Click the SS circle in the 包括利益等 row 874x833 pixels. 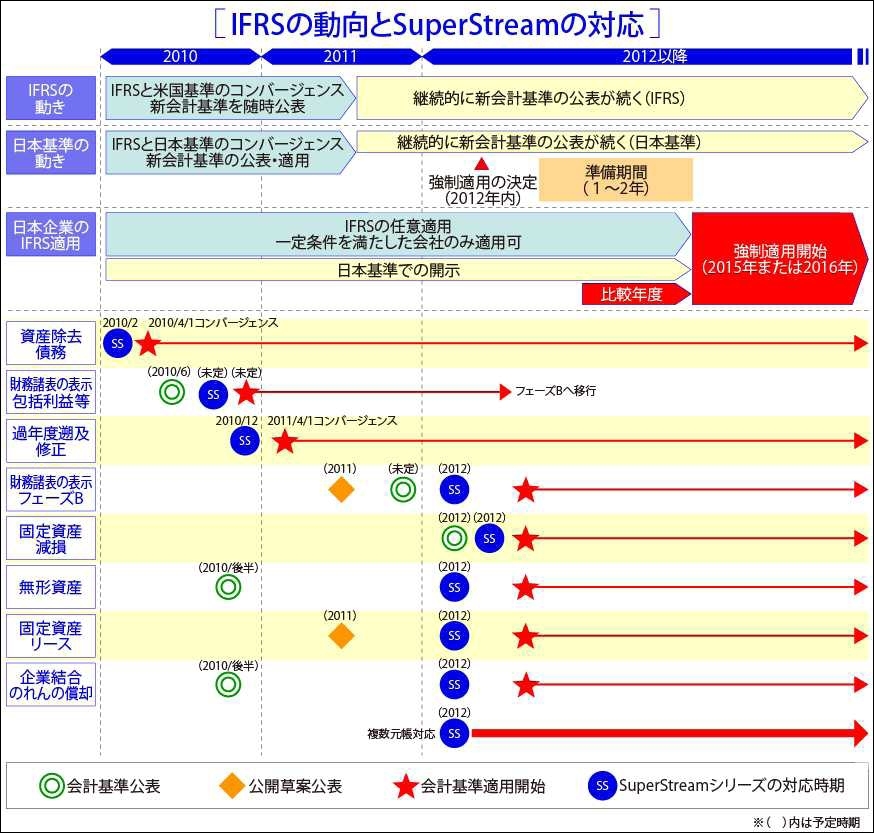(x=213, y=394)
